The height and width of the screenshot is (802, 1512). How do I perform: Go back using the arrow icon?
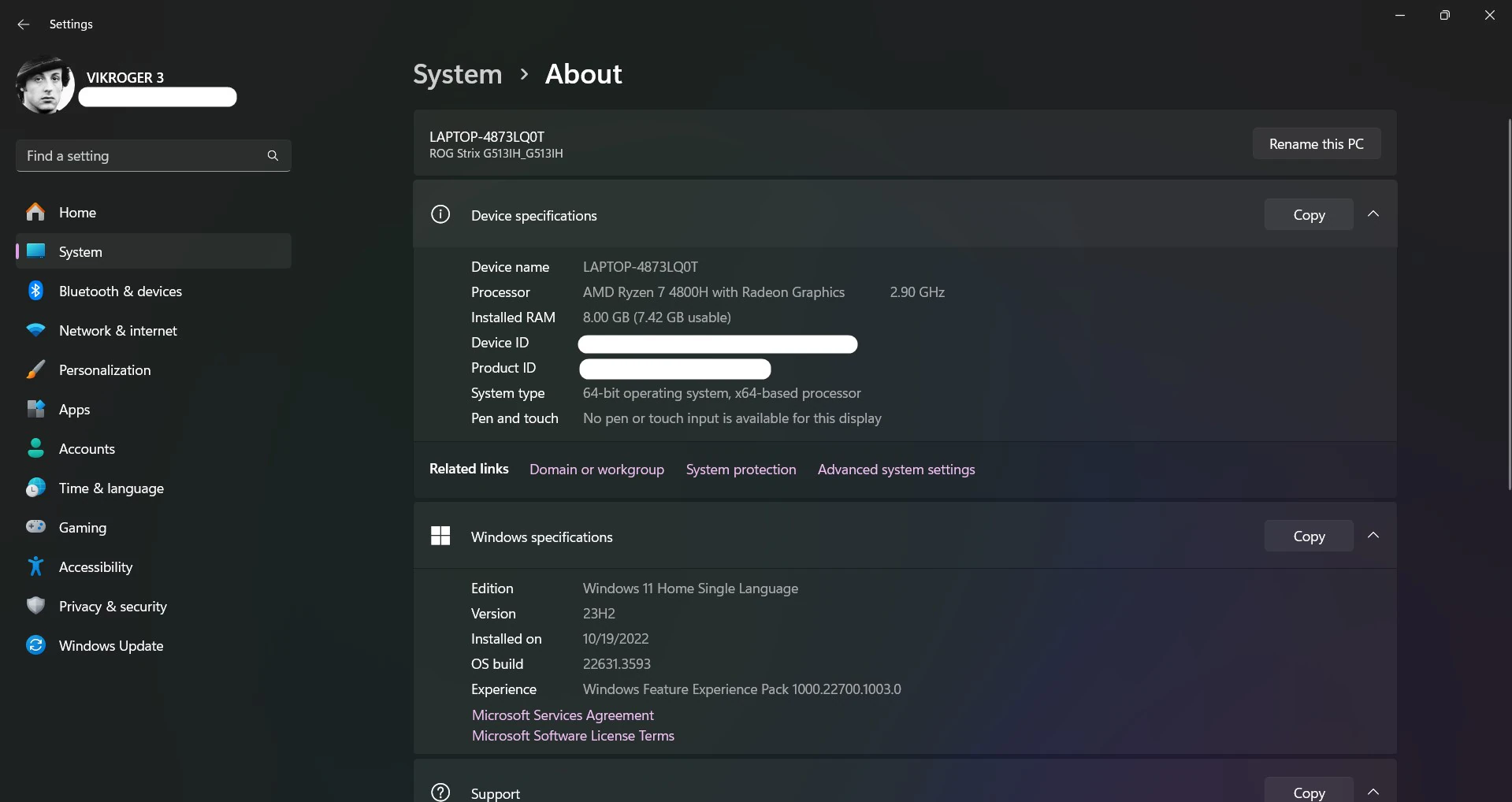click(x=24, y=24)
